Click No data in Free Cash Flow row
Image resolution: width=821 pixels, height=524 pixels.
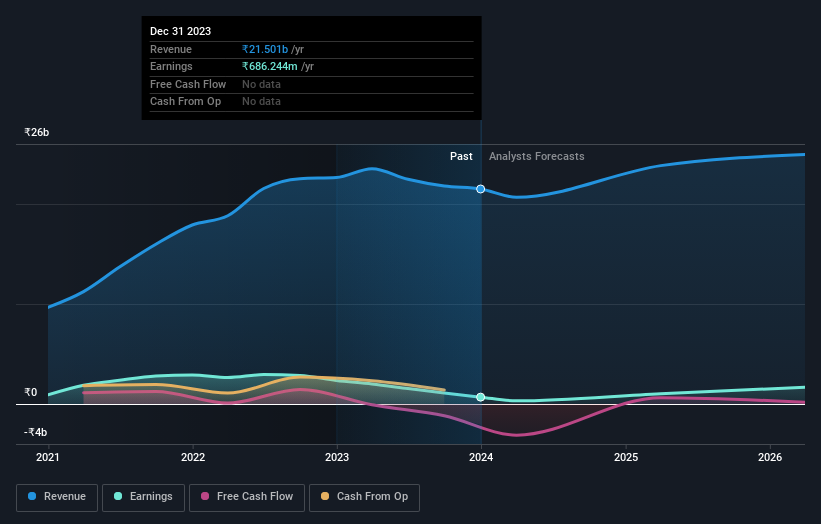tap(261, 84)
